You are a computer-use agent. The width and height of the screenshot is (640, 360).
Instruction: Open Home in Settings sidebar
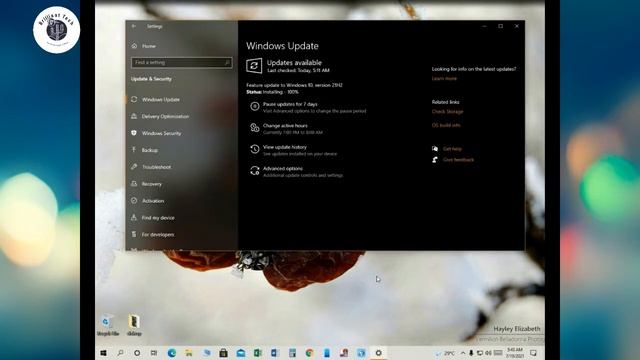tap(149, 46)
